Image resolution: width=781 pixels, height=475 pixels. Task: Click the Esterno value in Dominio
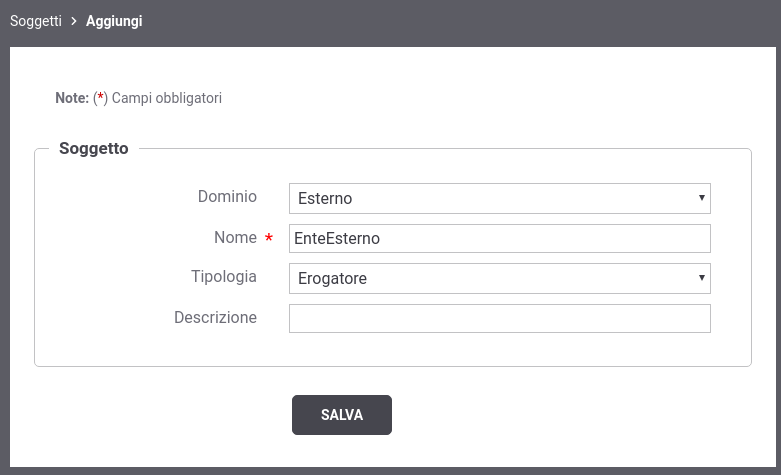click(325, 198)
